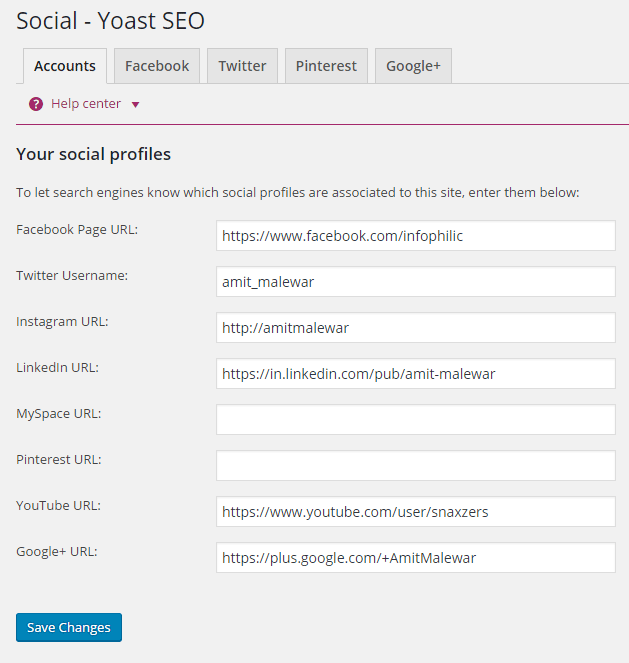Click the empty Pinterest URL field
629x663 pixels.
416,466
